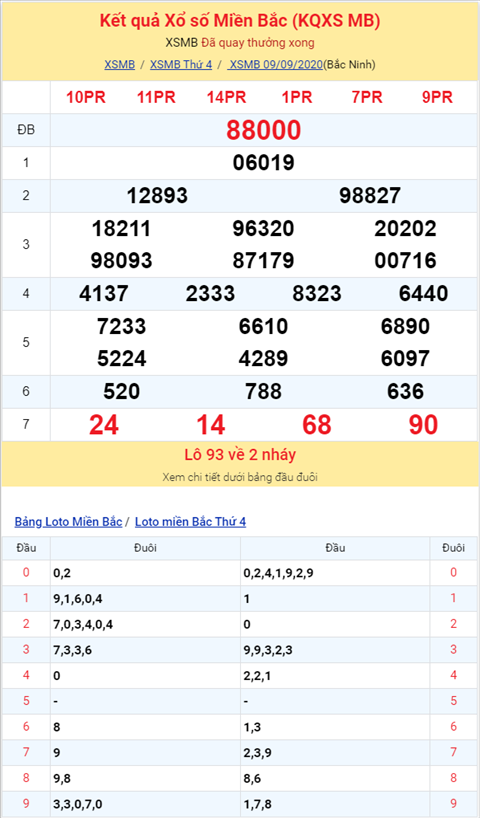The height and width of the screenshot is (818, 480).
Task: Click loto head values 9,9,3,2,3
Action: tap(268, 650)
